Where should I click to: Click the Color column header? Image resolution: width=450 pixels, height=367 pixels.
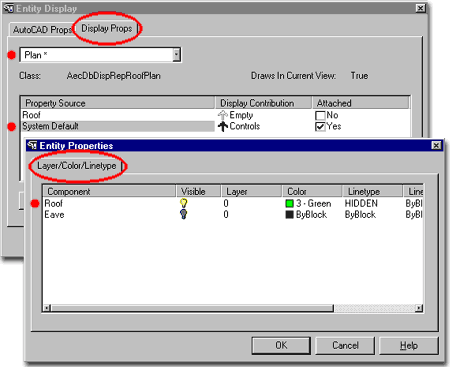pos(312,191)
